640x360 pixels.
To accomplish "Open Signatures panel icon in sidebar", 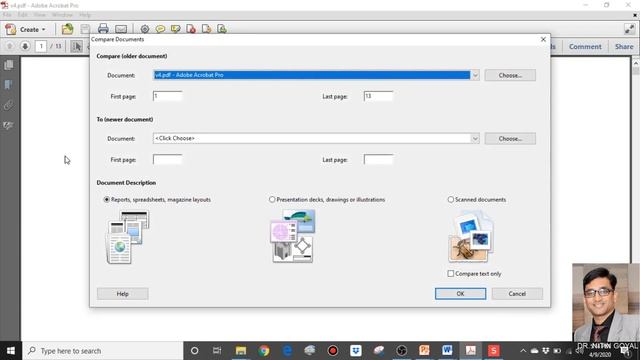I will coord(8,125).
